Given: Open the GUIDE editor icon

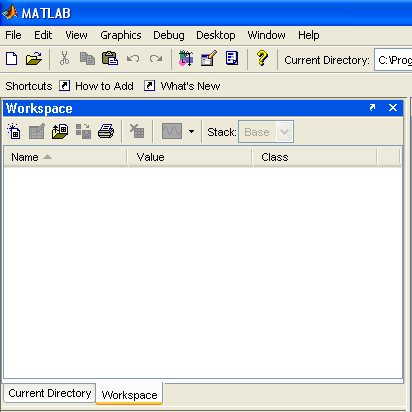Looking at the screenshot, I should click(x=209, y=58).
